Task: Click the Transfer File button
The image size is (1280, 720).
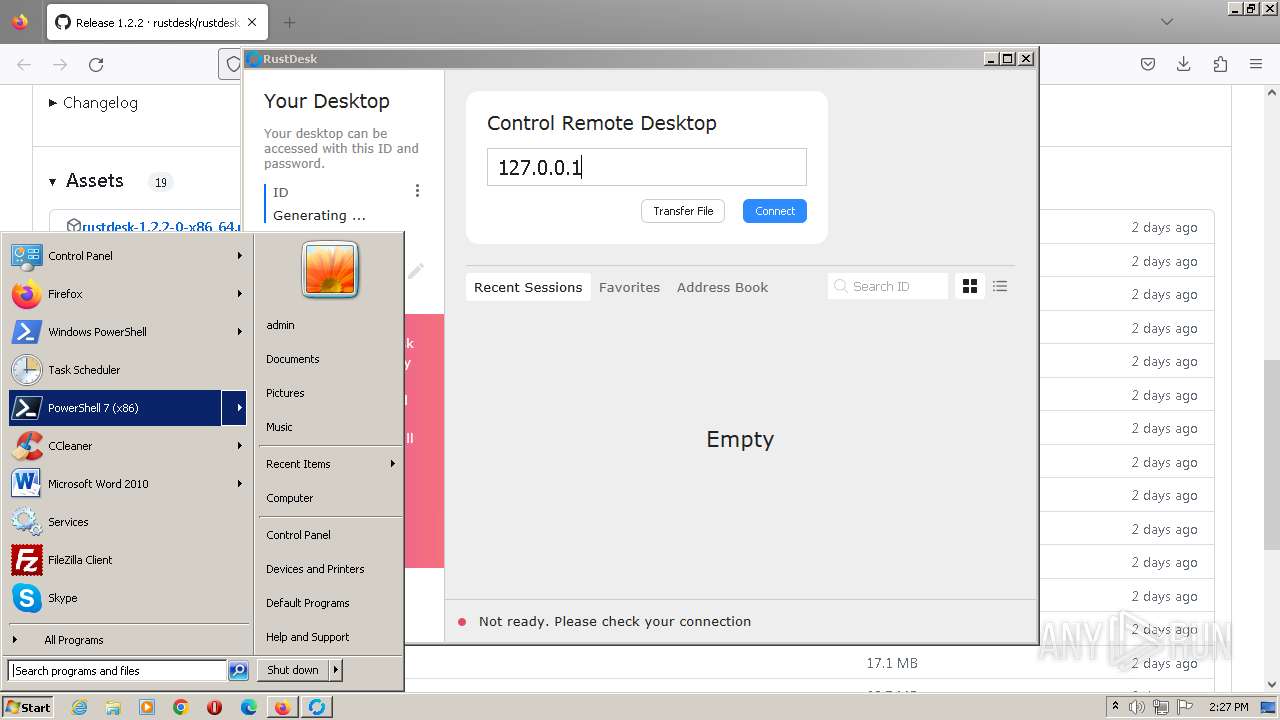Action: [x=683, y=211]
